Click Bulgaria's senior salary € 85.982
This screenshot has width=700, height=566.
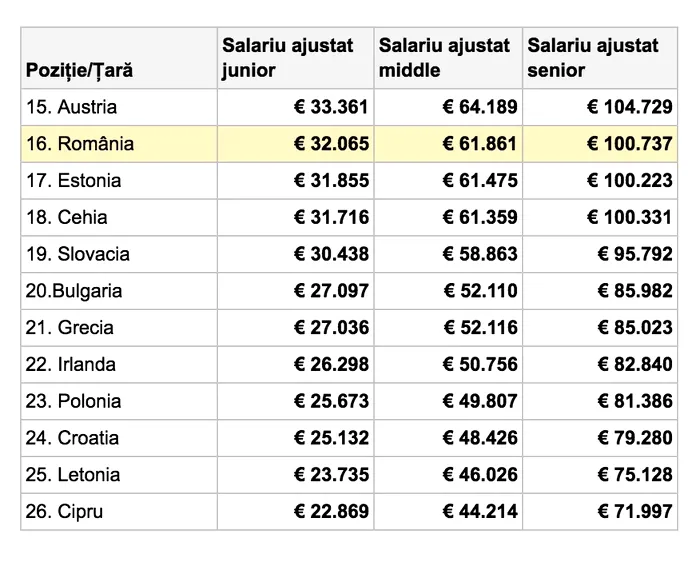click(635, 291)
